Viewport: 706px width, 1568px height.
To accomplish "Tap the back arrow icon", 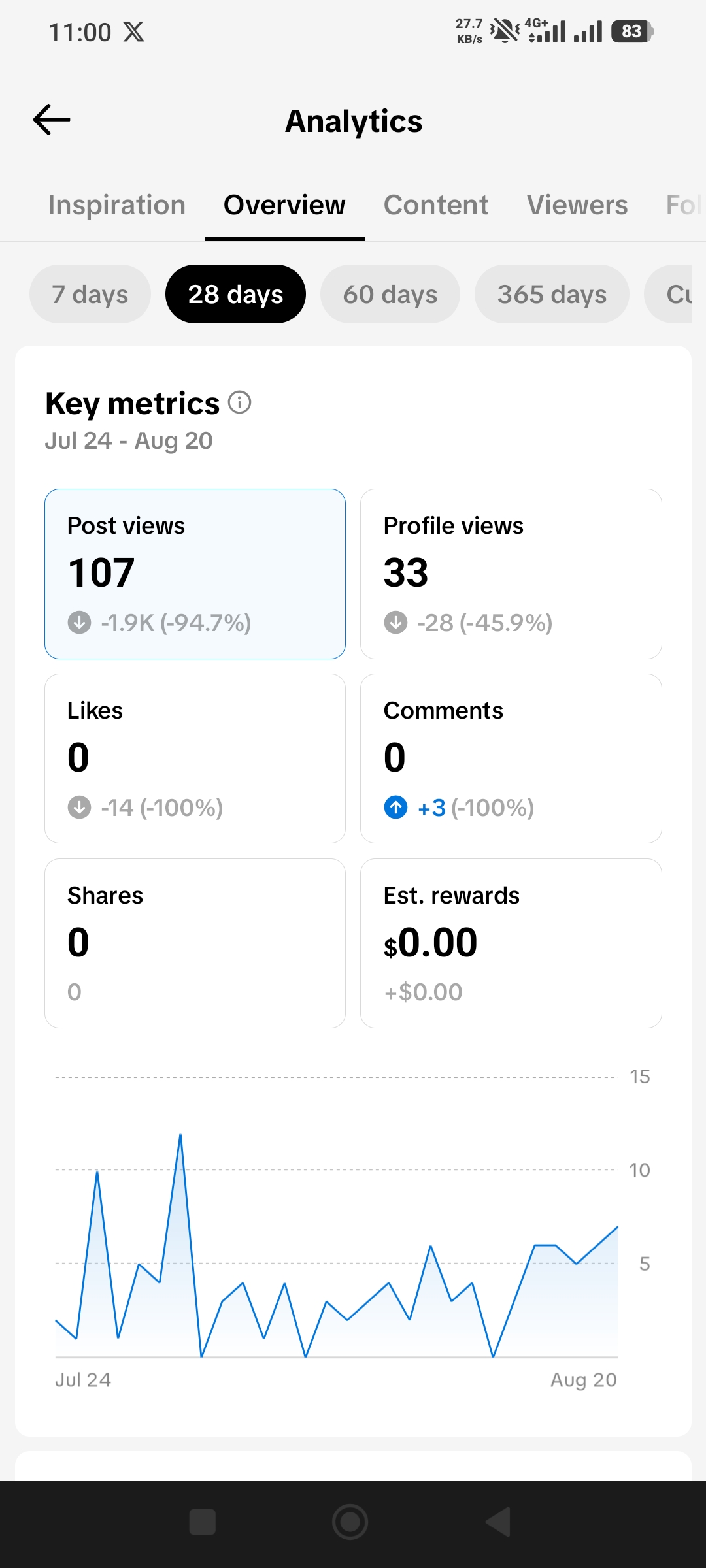I will tap(52, 120).
